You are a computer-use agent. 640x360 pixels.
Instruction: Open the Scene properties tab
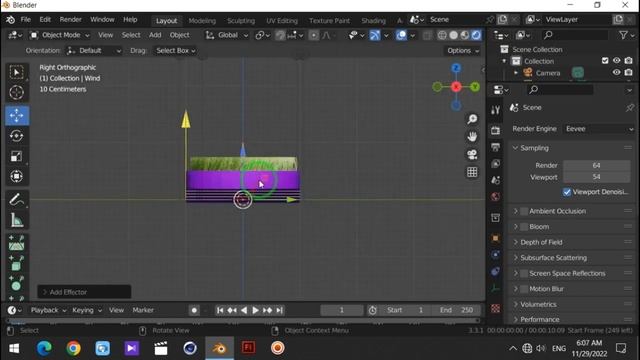[x=496, y=180]
